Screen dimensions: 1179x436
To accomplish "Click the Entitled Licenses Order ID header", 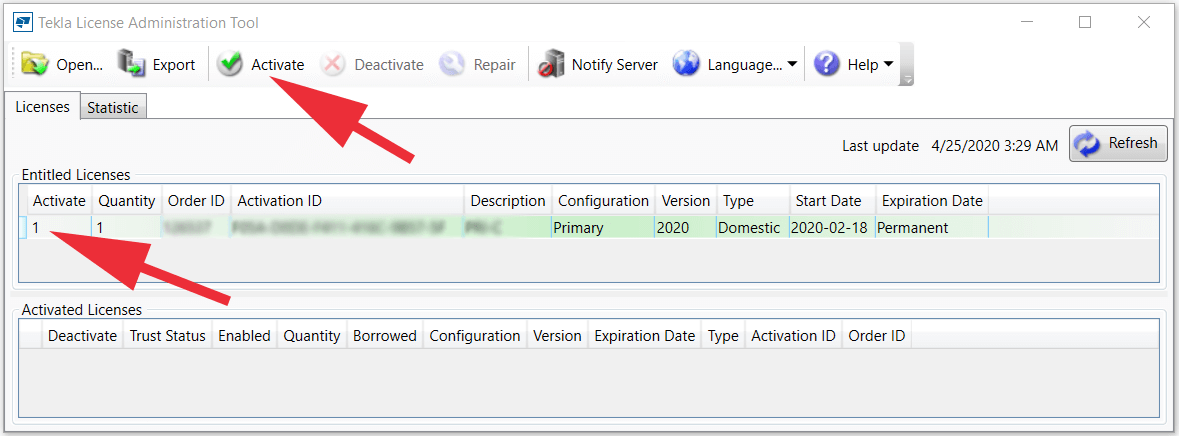I will tap(196, 201).
